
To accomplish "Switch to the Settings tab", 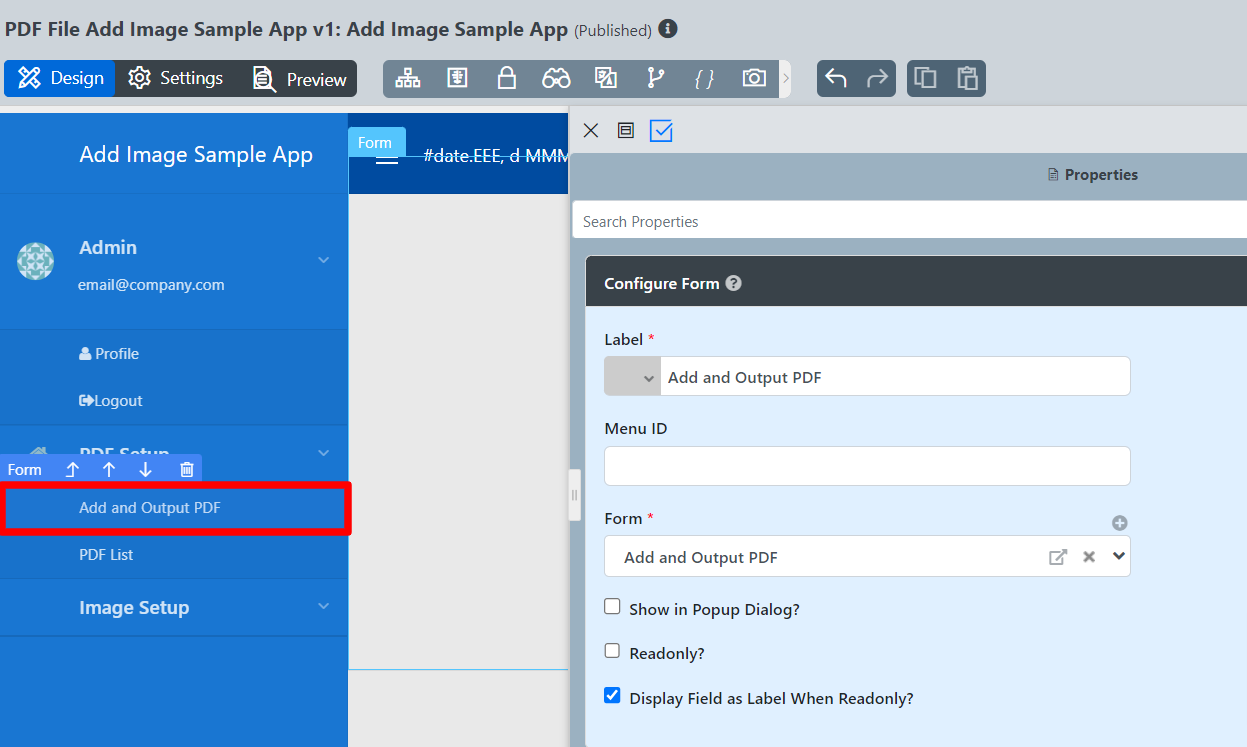I will [x=176, y=78].
